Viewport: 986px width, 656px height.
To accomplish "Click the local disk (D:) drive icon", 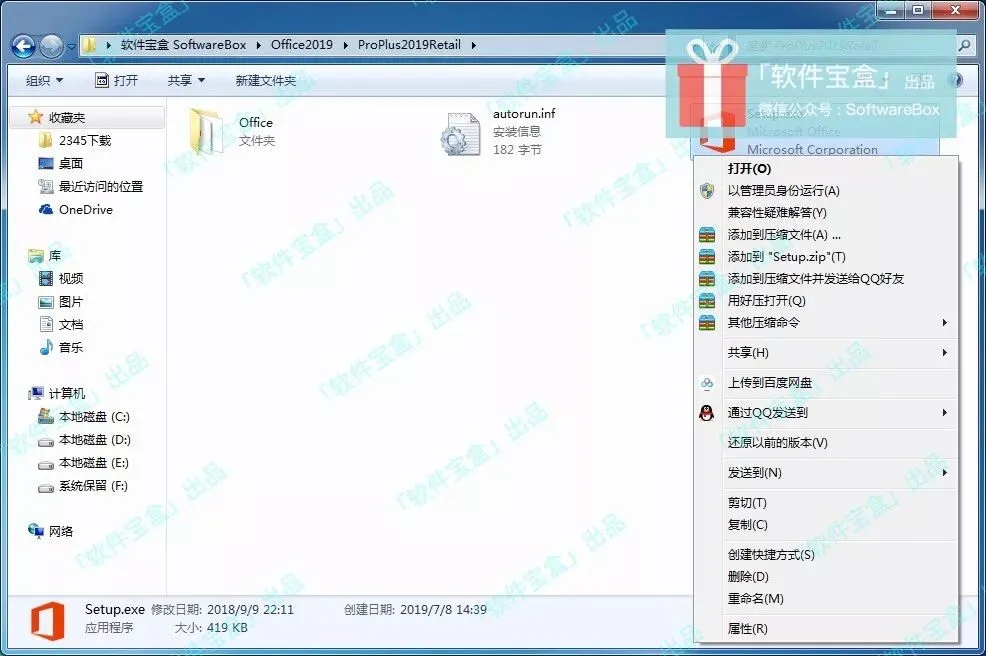I will point(46,440).
